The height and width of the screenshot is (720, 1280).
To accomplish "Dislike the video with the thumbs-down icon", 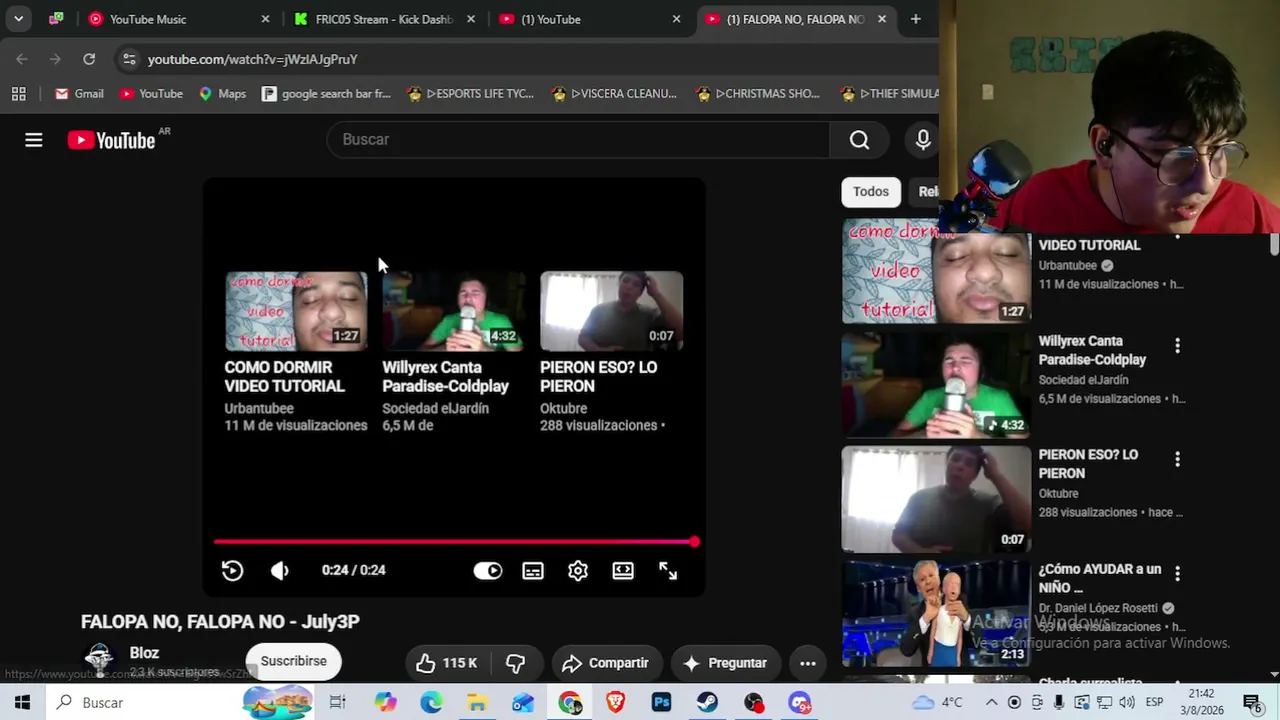I will pyautogui.click(x=516, y=663).
